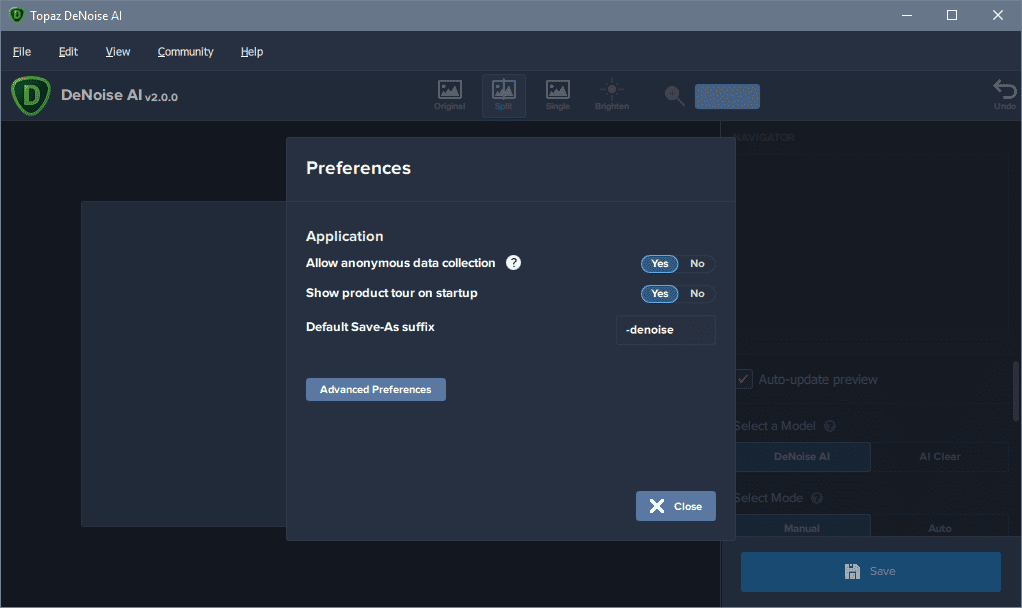This screenshot has height=608, width=1022.
Task: Toggle the Brighten preview option
Action: (x=611, y=95)
